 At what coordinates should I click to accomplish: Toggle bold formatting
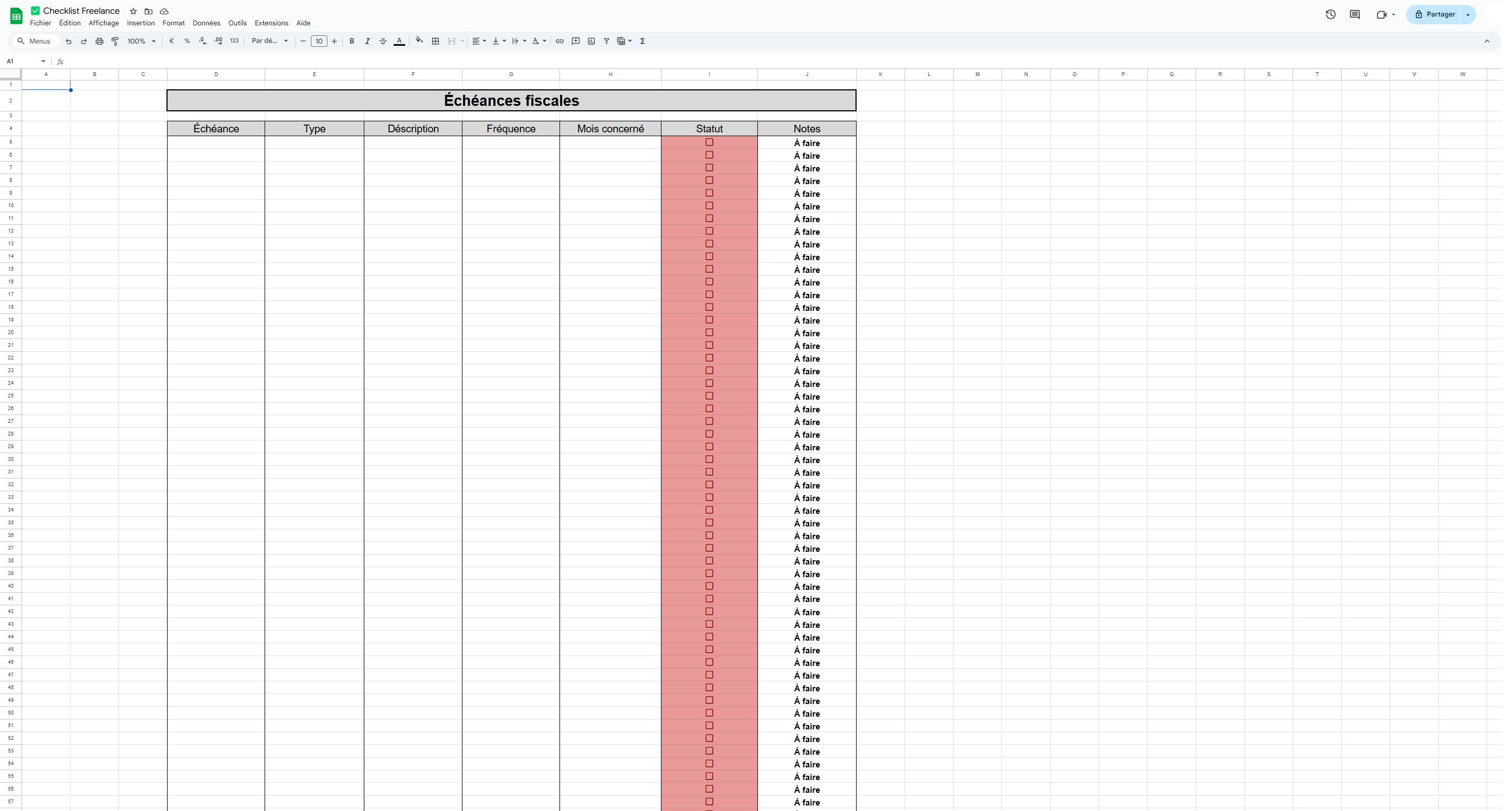352,41
